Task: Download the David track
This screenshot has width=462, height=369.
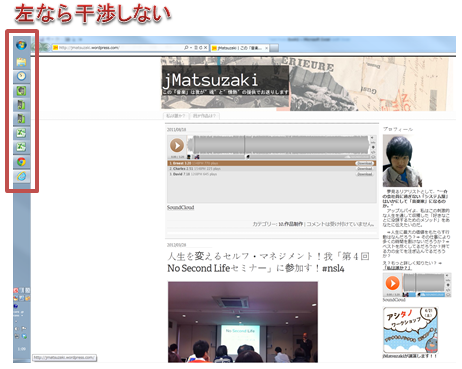Action: (364, 174)
